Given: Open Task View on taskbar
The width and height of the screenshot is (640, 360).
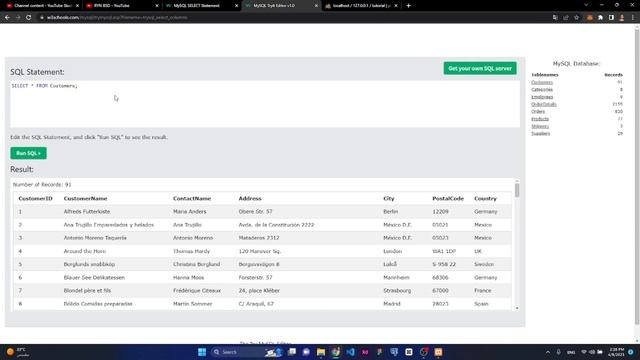Looking at the screenshot, I should pos(292,352).
